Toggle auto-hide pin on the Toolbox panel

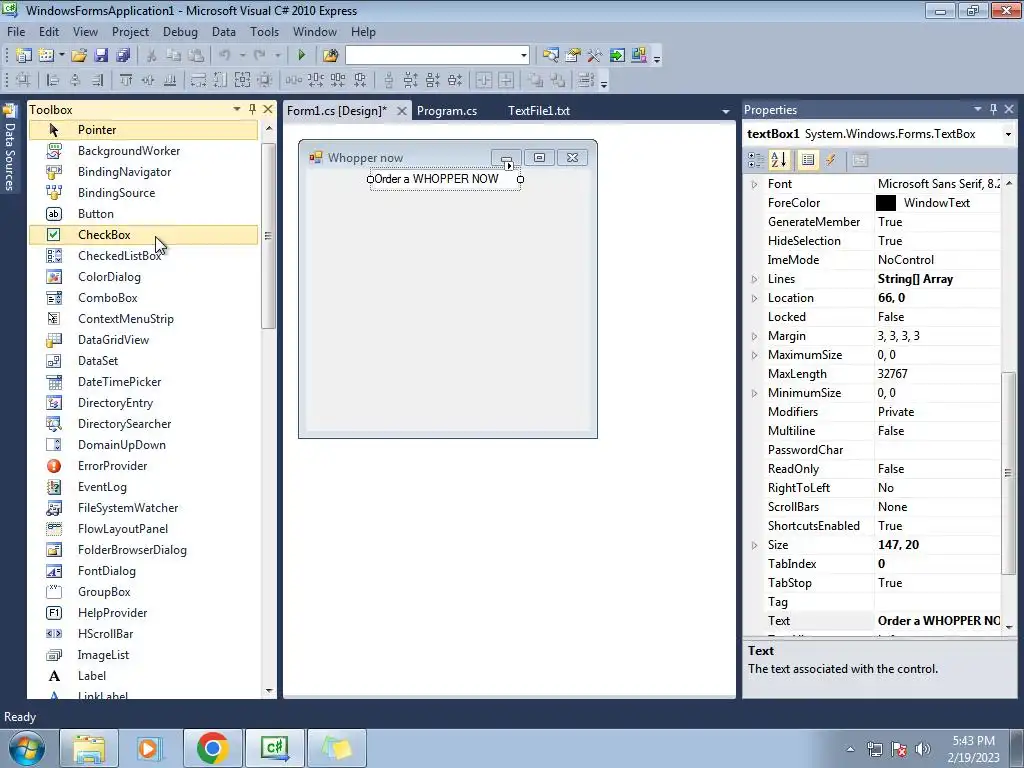252,109
